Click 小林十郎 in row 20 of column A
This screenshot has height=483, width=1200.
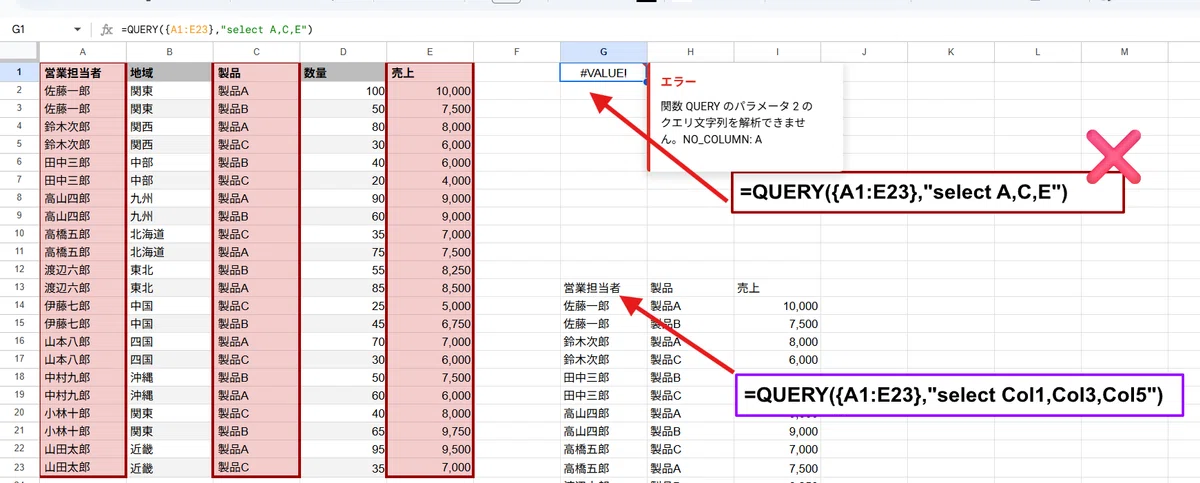[x=83, y=413]
